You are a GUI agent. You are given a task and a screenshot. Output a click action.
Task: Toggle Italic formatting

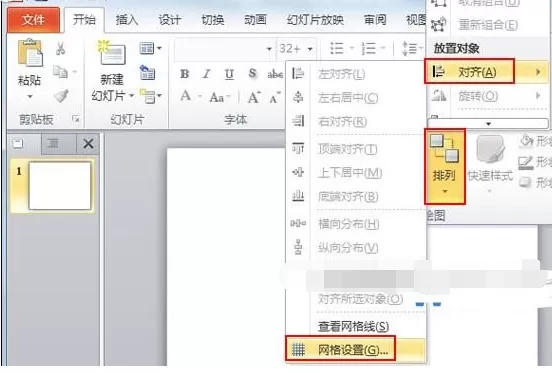[207, 74]
